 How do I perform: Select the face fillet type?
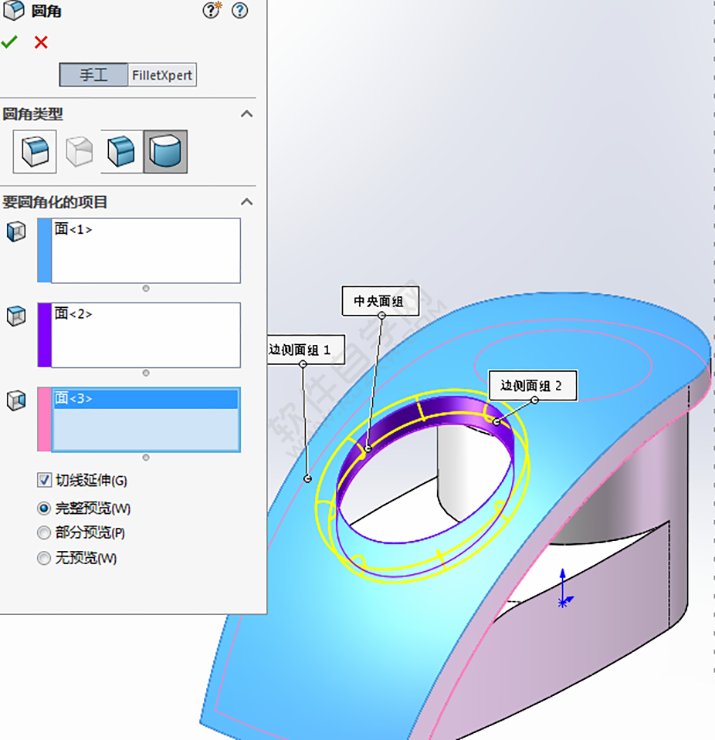122,151
